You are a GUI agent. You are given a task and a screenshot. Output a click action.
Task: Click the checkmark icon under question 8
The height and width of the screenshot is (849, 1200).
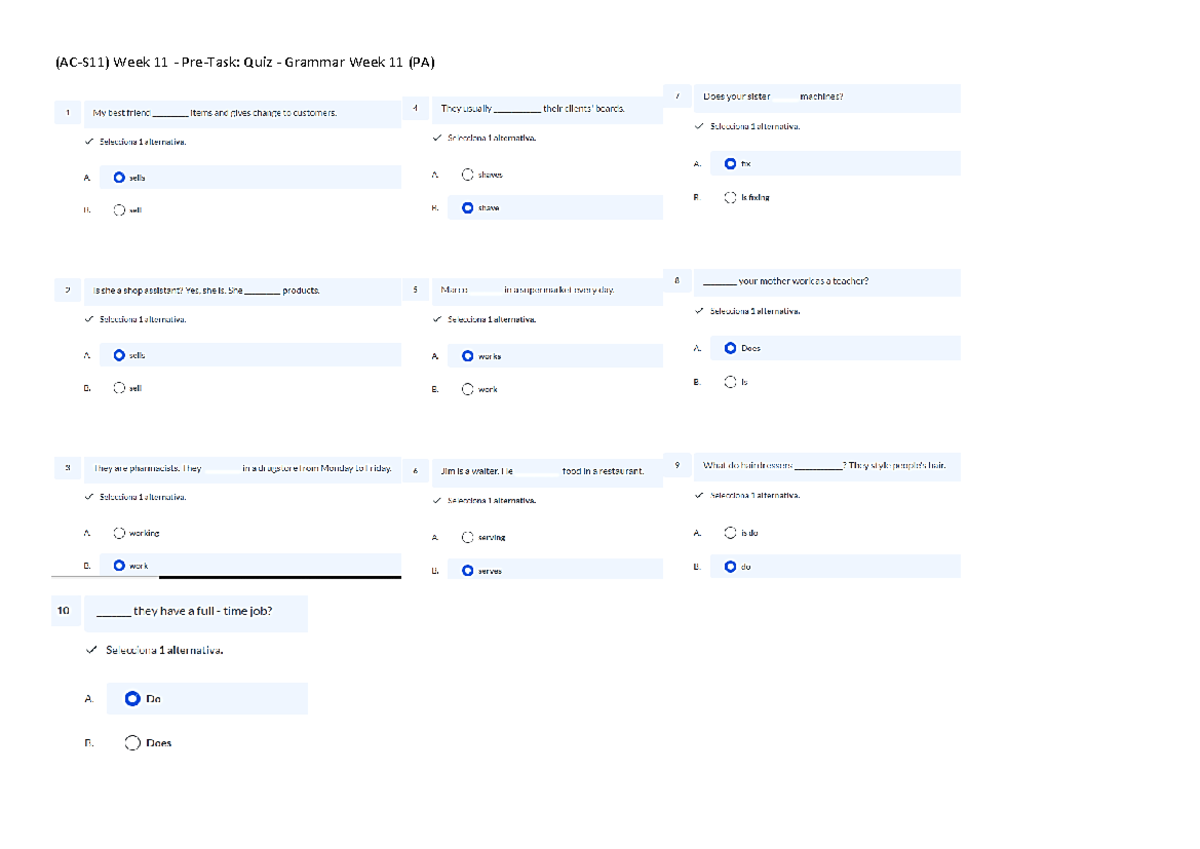coord(700,311)
